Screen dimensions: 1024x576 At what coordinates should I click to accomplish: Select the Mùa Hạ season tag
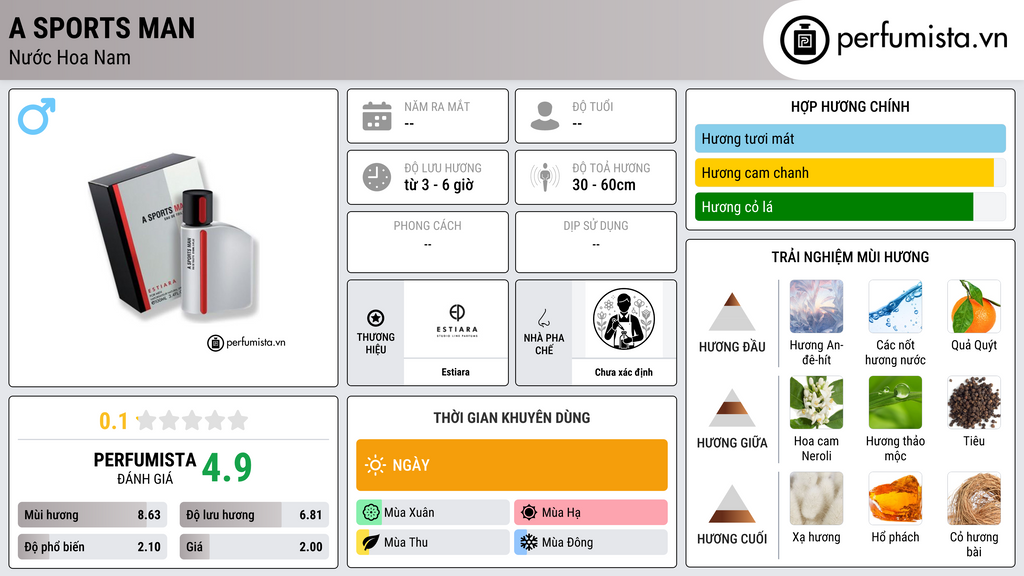point(591,513)
